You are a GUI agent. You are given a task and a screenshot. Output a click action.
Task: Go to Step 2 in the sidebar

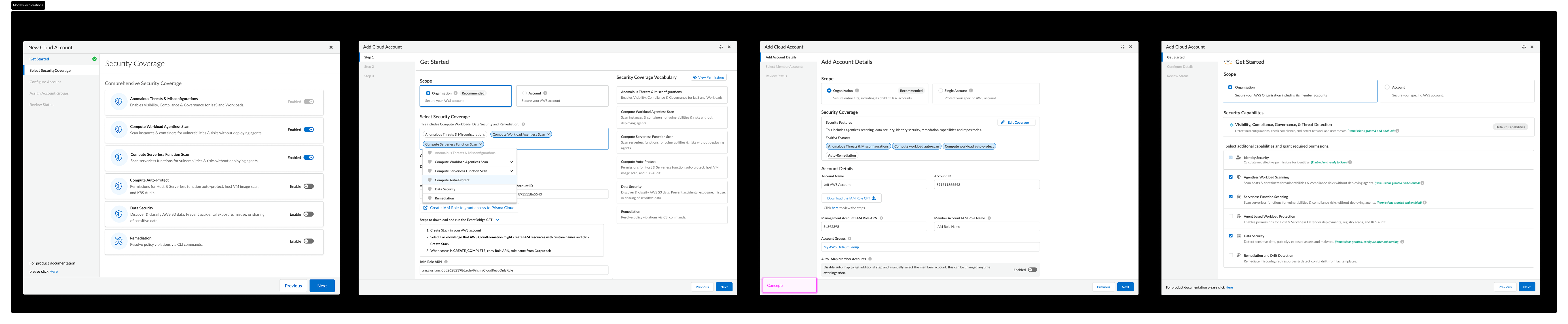click(369, 66)
